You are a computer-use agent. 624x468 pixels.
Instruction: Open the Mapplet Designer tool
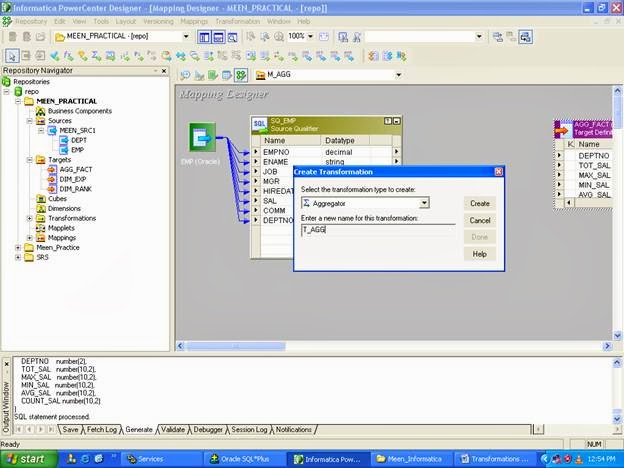pos(227,75)
